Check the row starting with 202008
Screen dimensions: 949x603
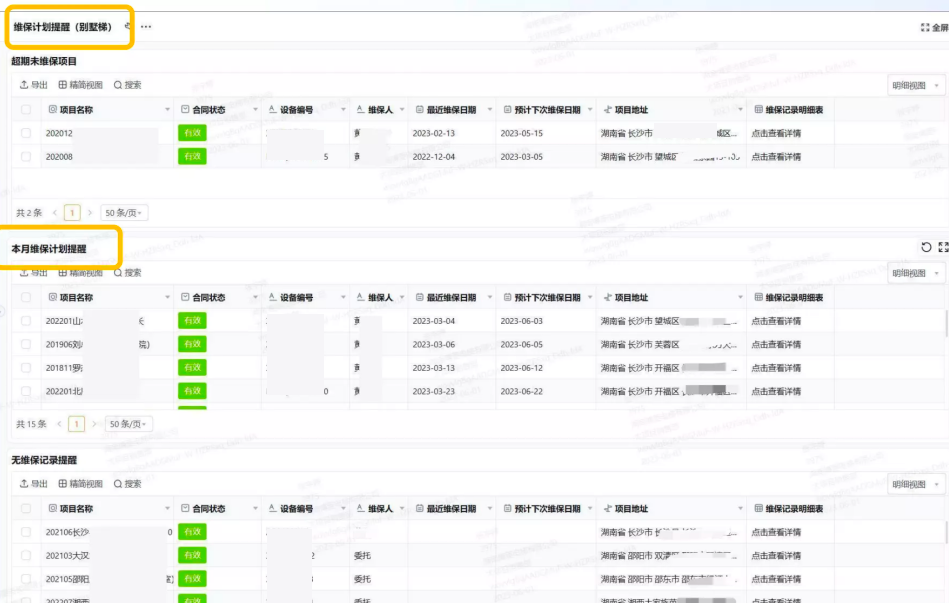[x=26, y=156]
